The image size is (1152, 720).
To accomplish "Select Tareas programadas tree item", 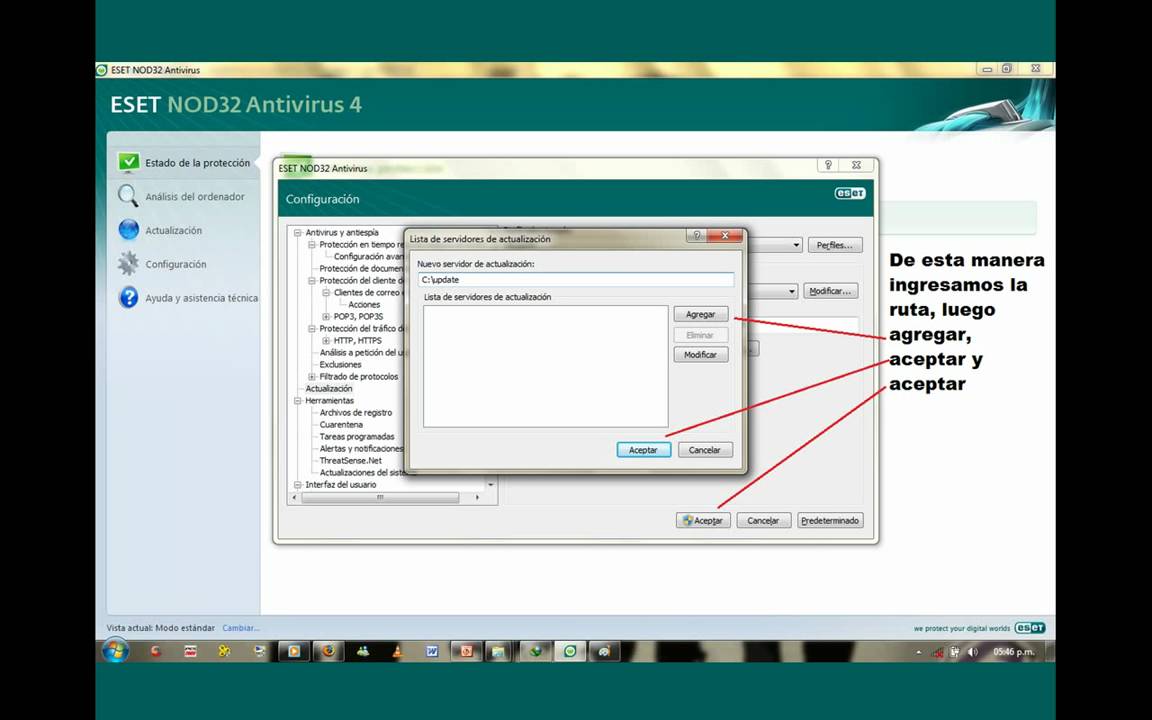I will pos(356,436).
